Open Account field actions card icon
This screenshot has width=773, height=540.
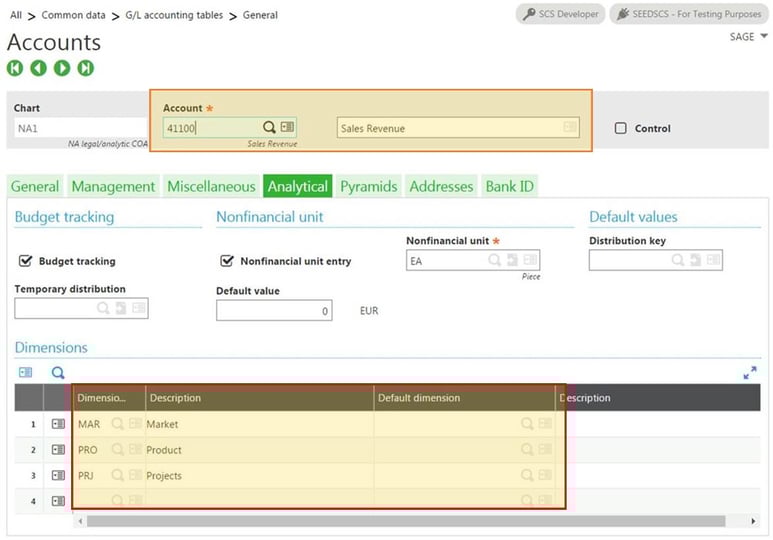pyautogui.click(x=287, y=127)
